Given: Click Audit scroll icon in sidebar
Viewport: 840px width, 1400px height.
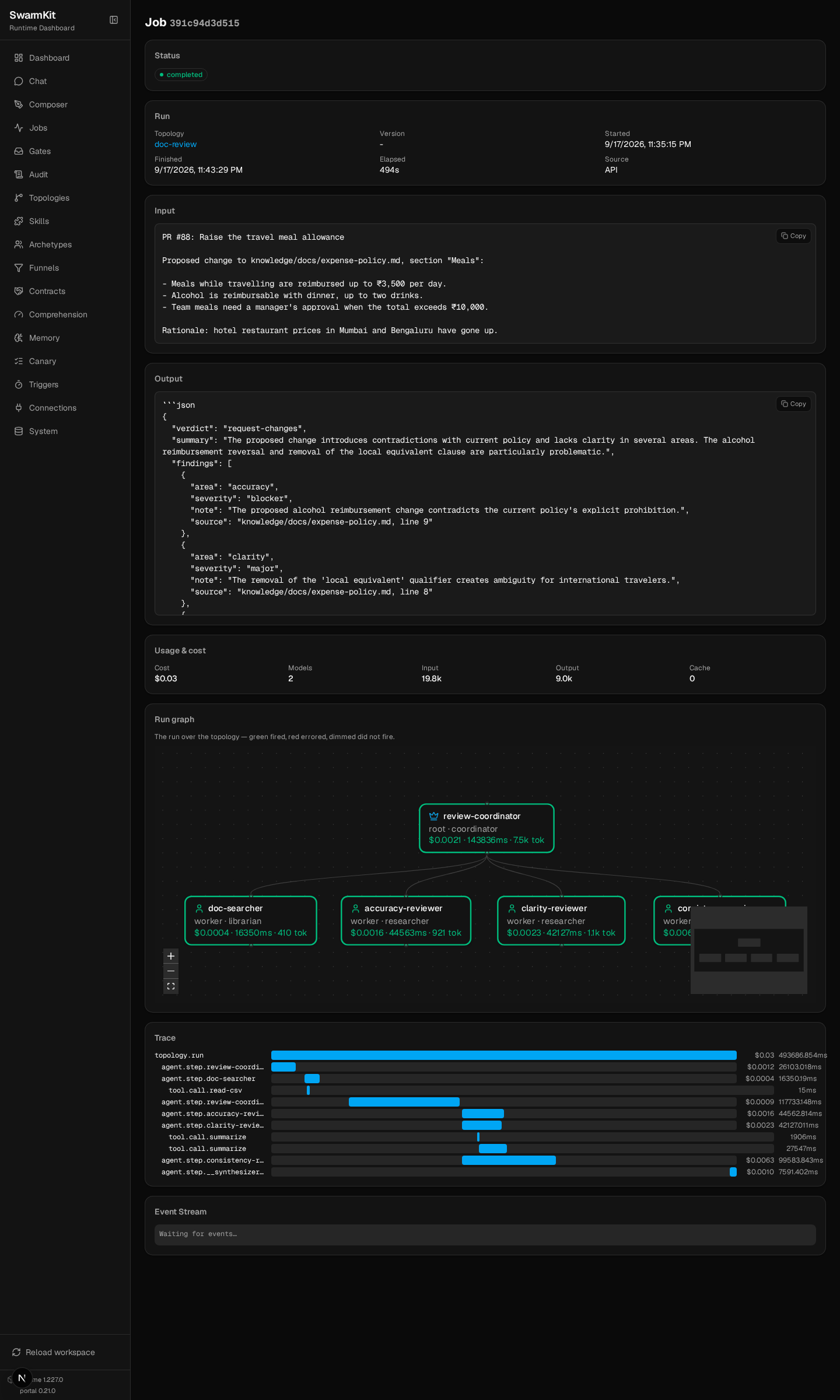Looking at the screenshot, I should pos(19,174).
